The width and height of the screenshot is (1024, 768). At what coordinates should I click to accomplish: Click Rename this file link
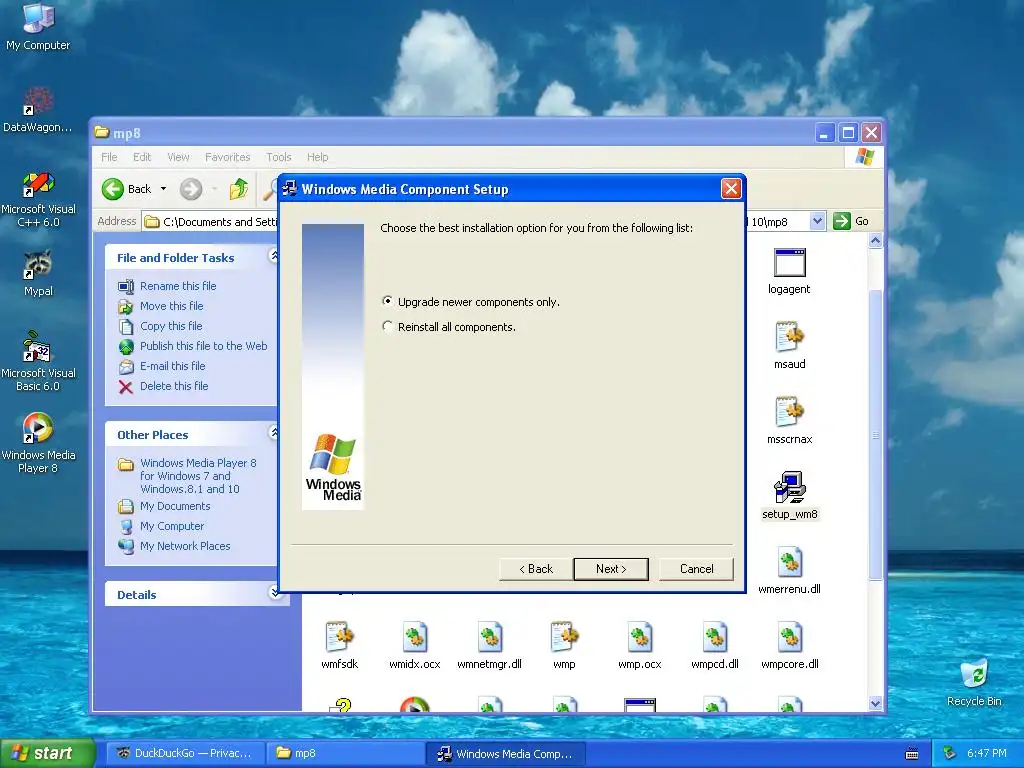178,285
